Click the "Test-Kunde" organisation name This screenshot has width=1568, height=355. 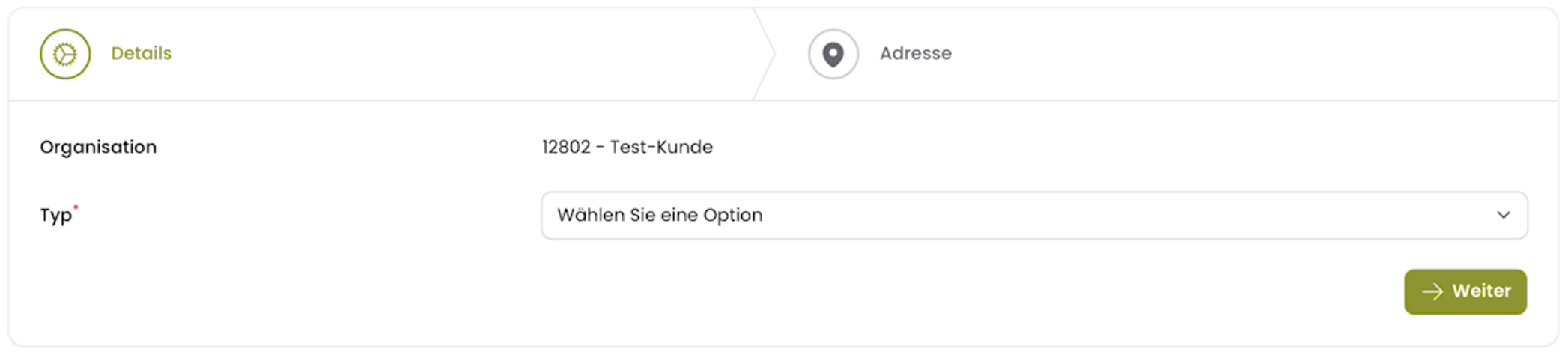pyautogui.click(x=661, y=147)
